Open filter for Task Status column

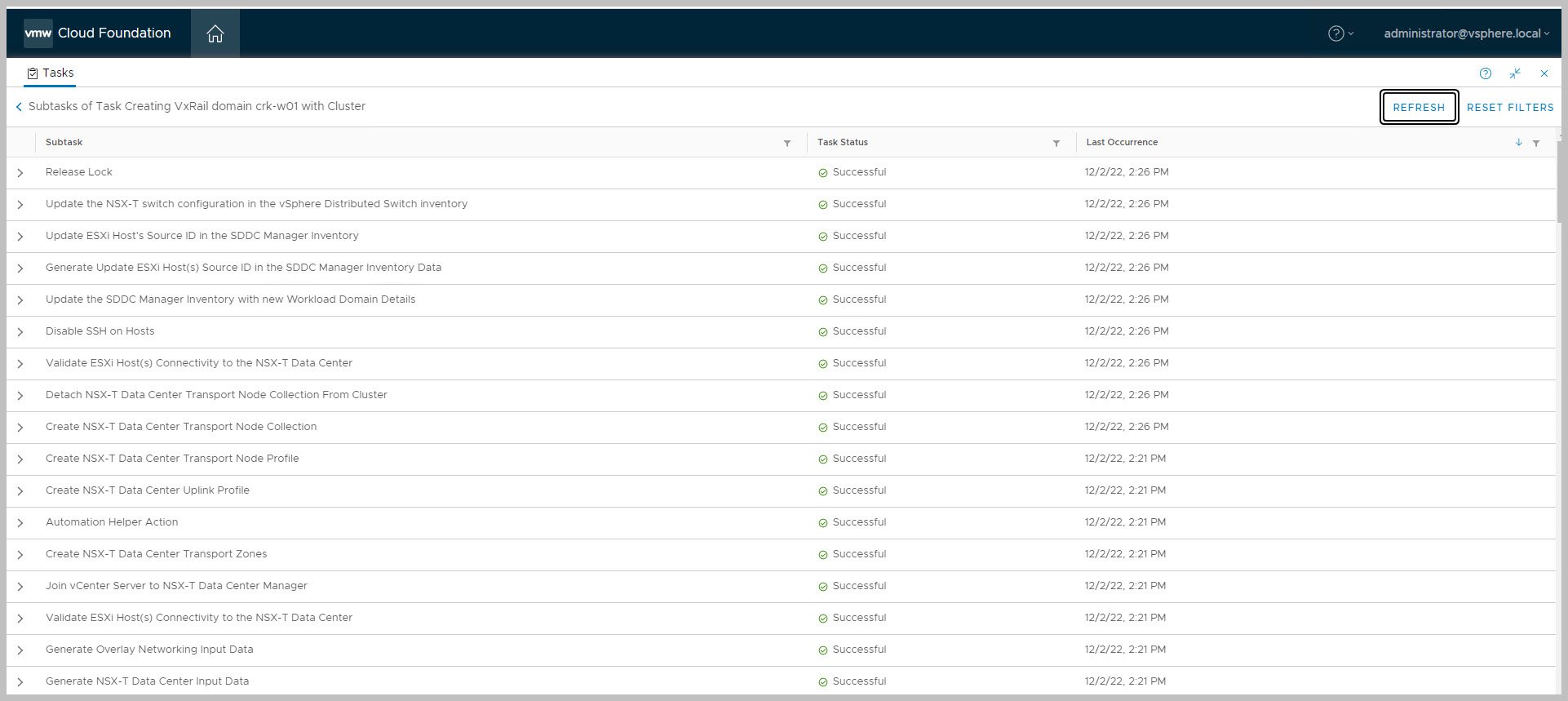pos(1056,143)
